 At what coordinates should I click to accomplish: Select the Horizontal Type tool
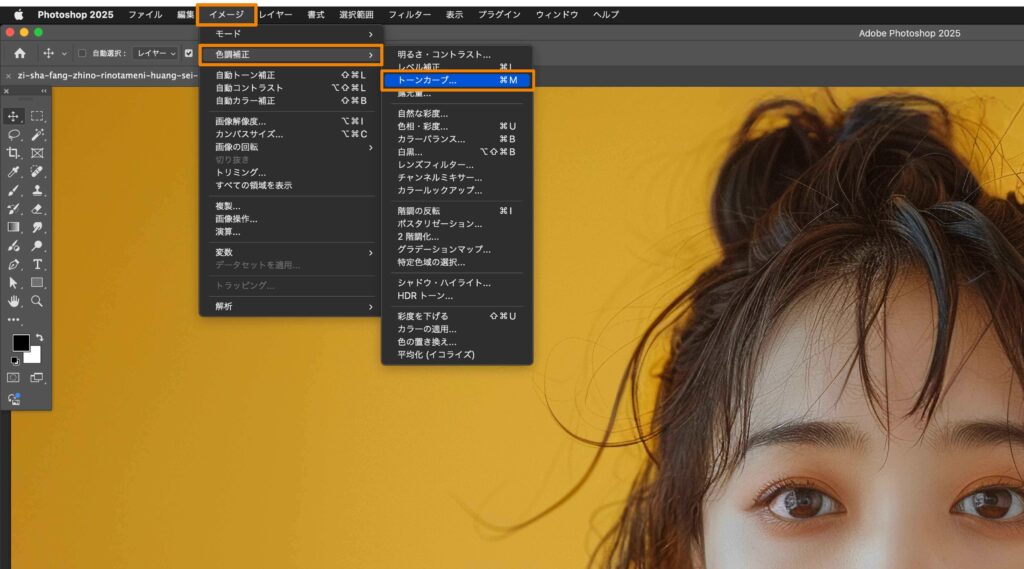[x=37, y=264]
